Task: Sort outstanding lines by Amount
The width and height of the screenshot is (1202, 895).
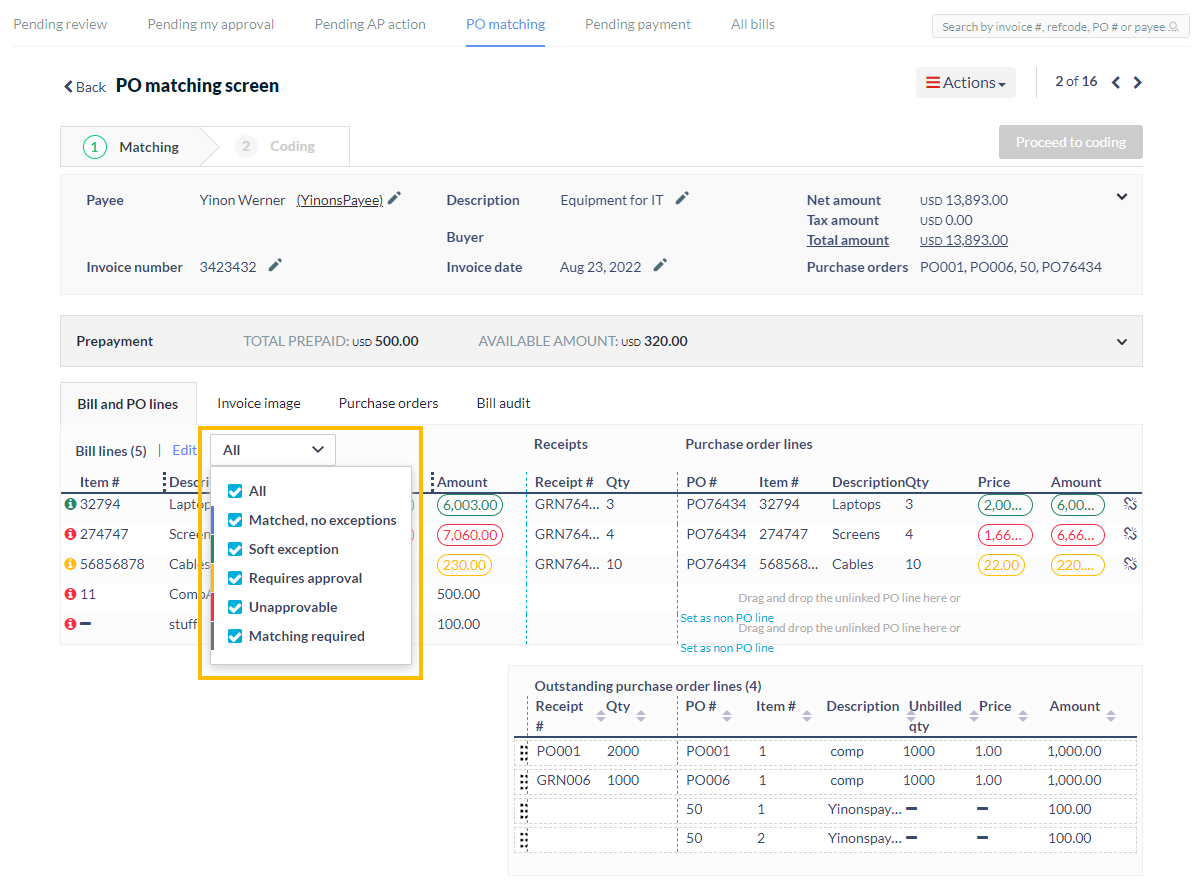Action: point(1110,714)
